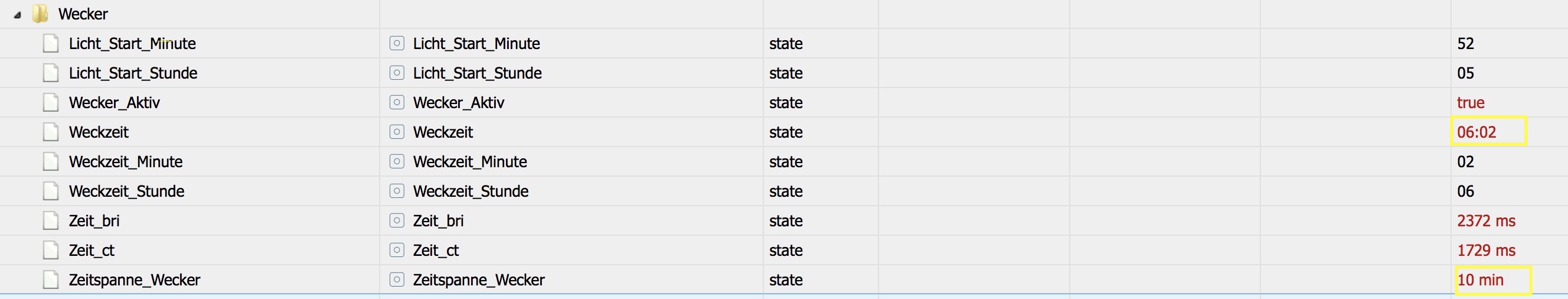Click state icon before Weckzeit_Minute name
The image size is (1568, 299).
click(397, 161)
